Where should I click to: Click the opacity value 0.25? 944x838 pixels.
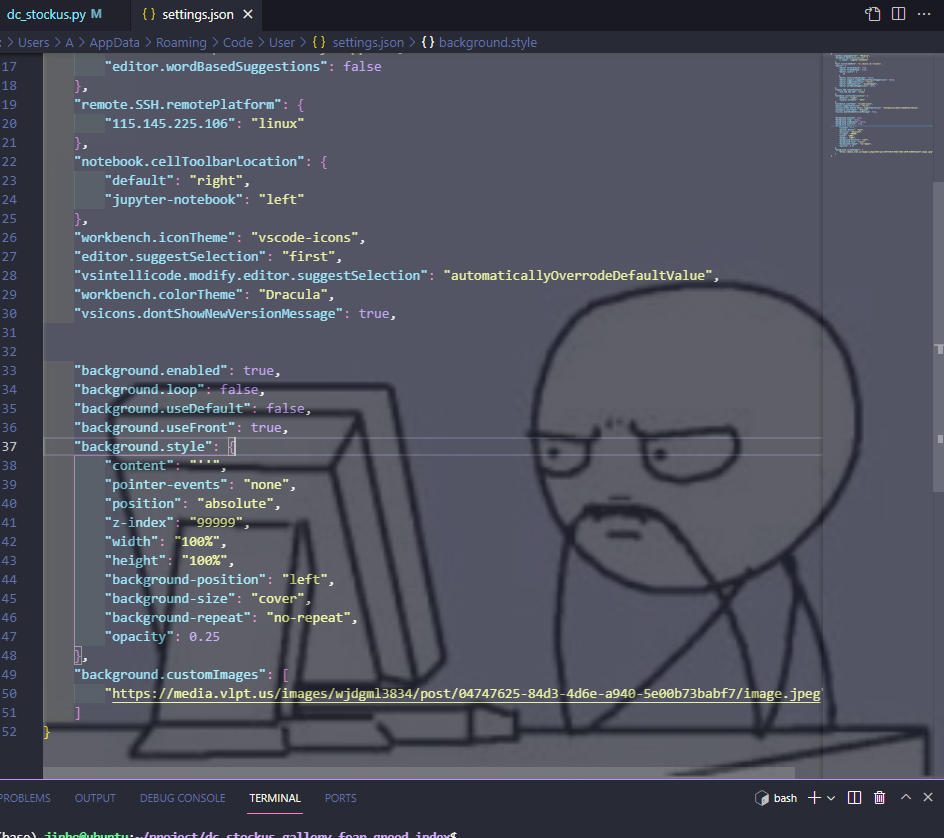click(204, 637)
